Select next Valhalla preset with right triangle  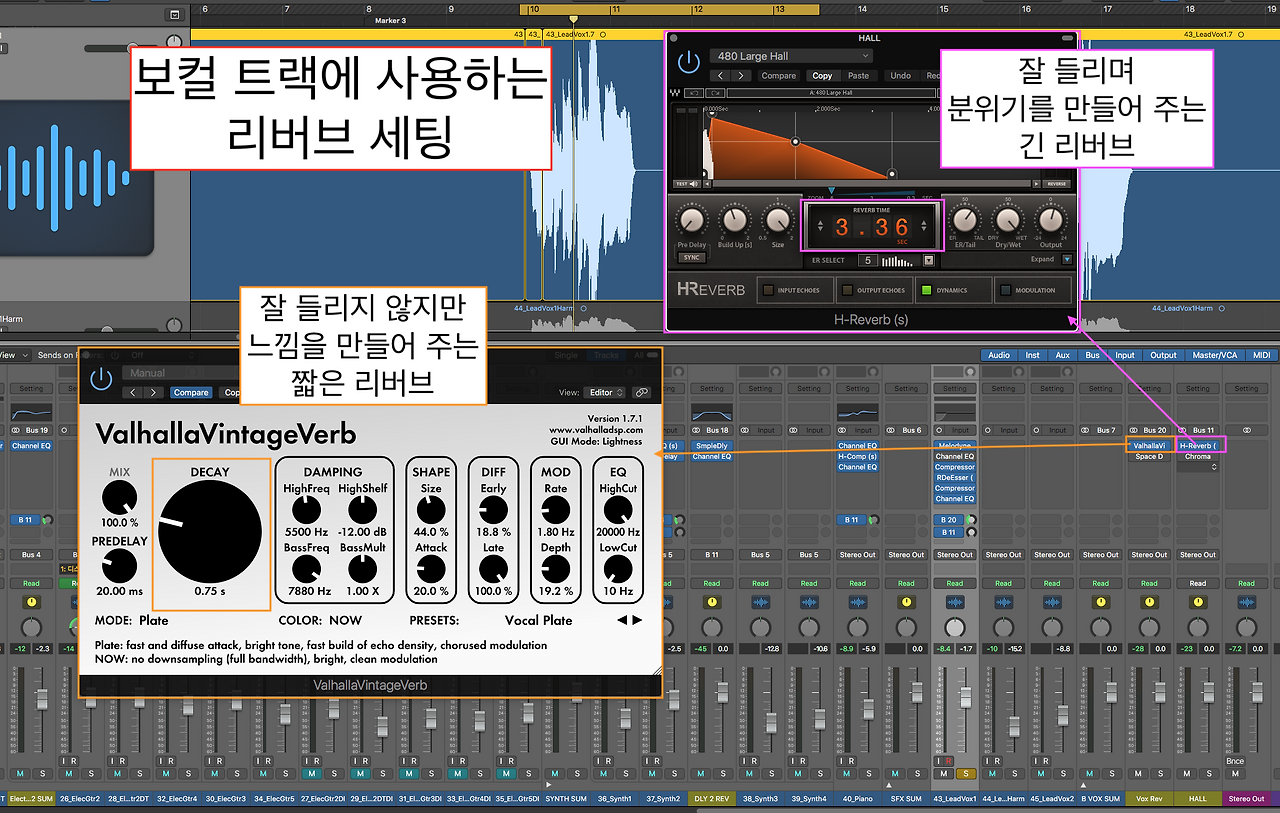point(636,620)
